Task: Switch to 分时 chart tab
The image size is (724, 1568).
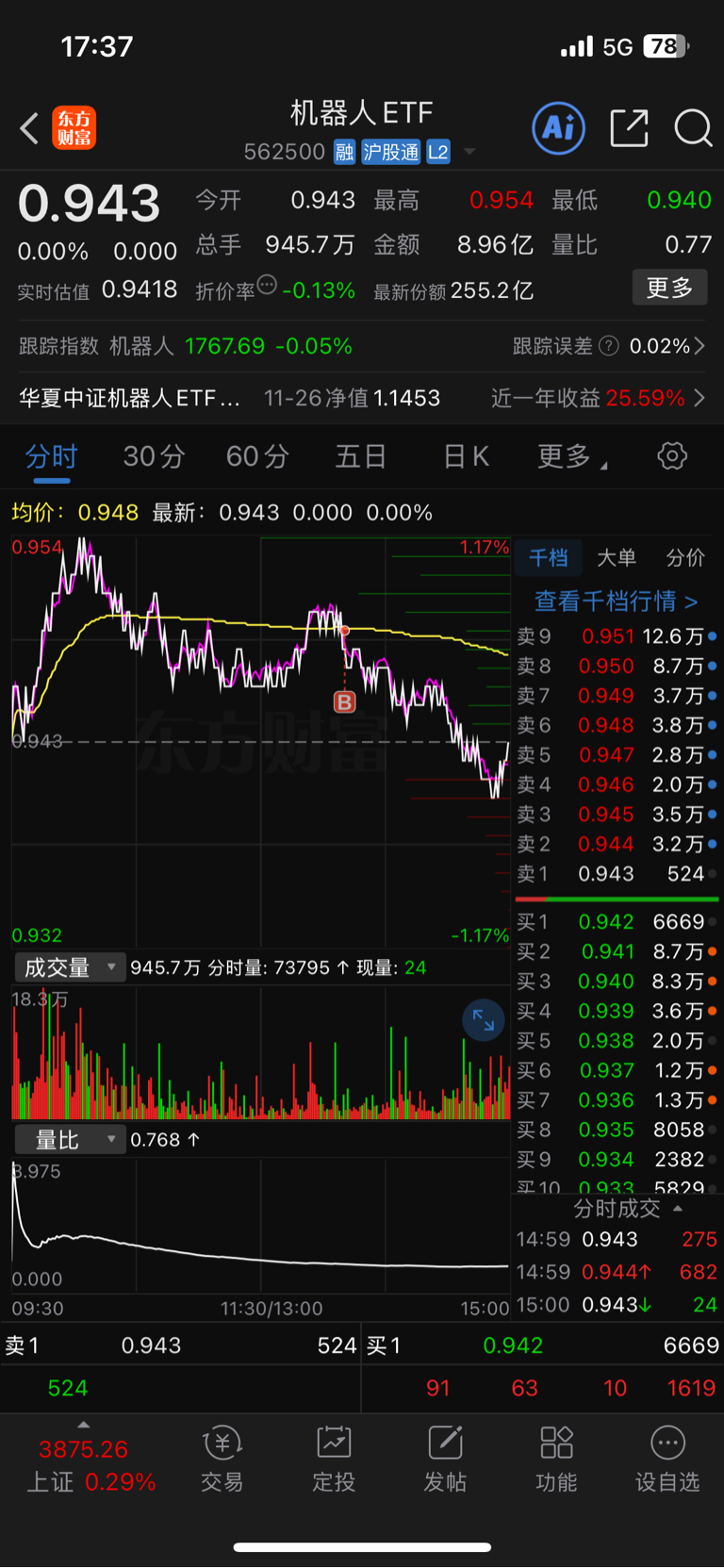Action: [x=51, y=457]
